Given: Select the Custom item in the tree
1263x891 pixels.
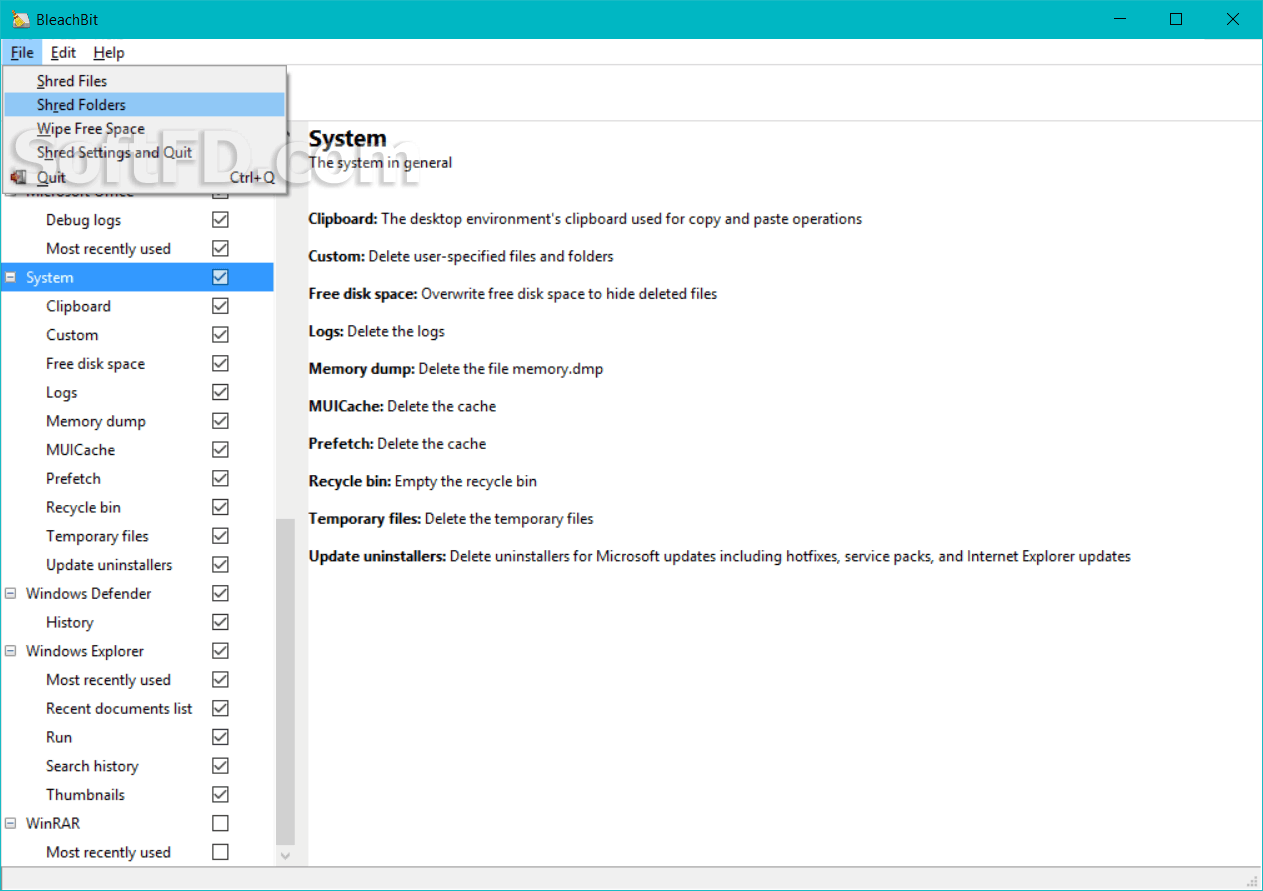Looking at the screenshot, I should tap(72, 335).
